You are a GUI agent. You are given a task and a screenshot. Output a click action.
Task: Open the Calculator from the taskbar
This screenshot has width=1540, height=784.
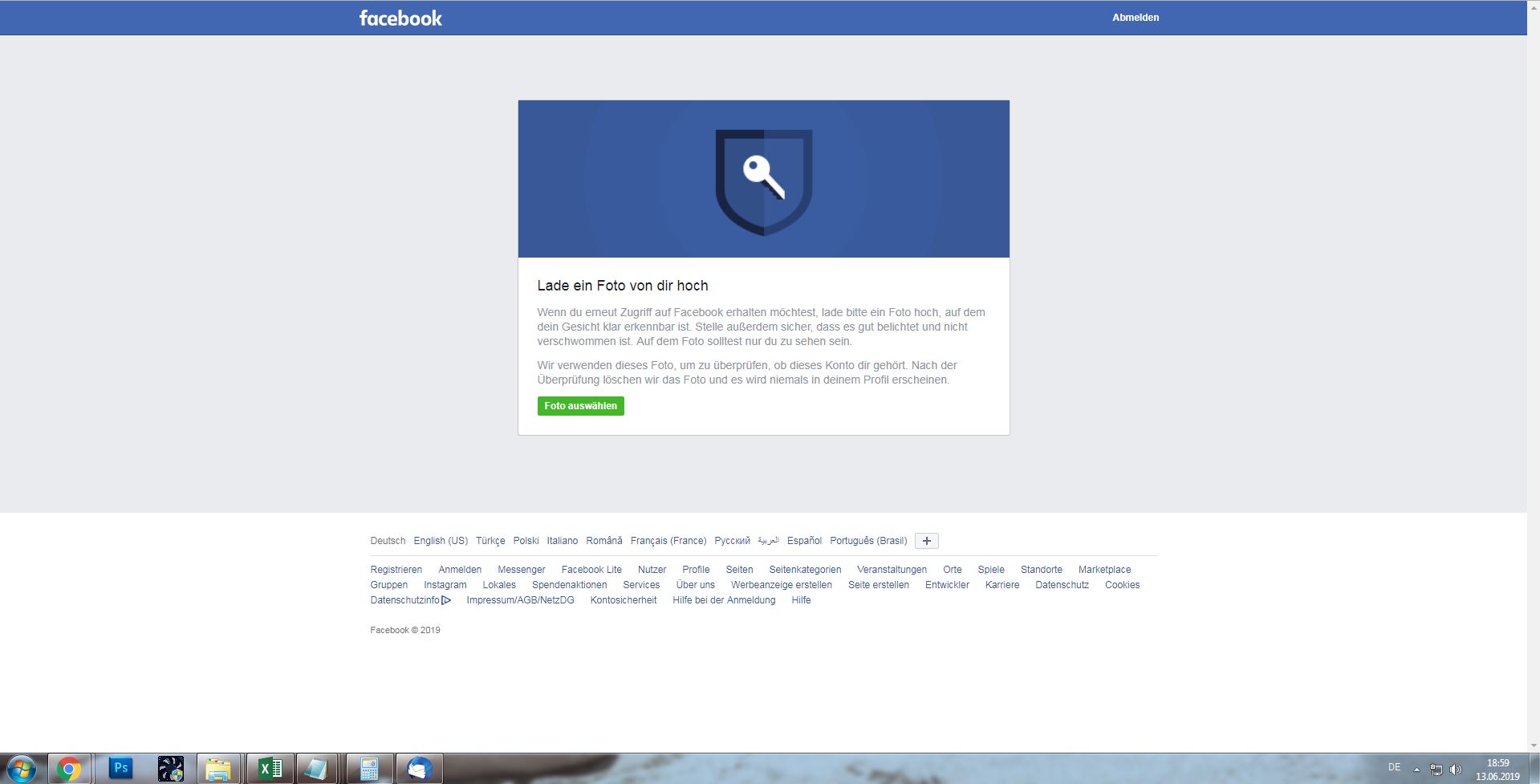[369, 770]
